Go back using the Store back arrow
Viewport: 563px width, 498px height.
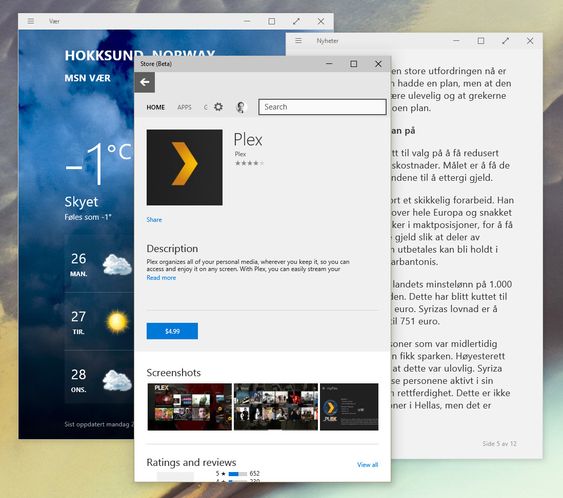[145, 82]
